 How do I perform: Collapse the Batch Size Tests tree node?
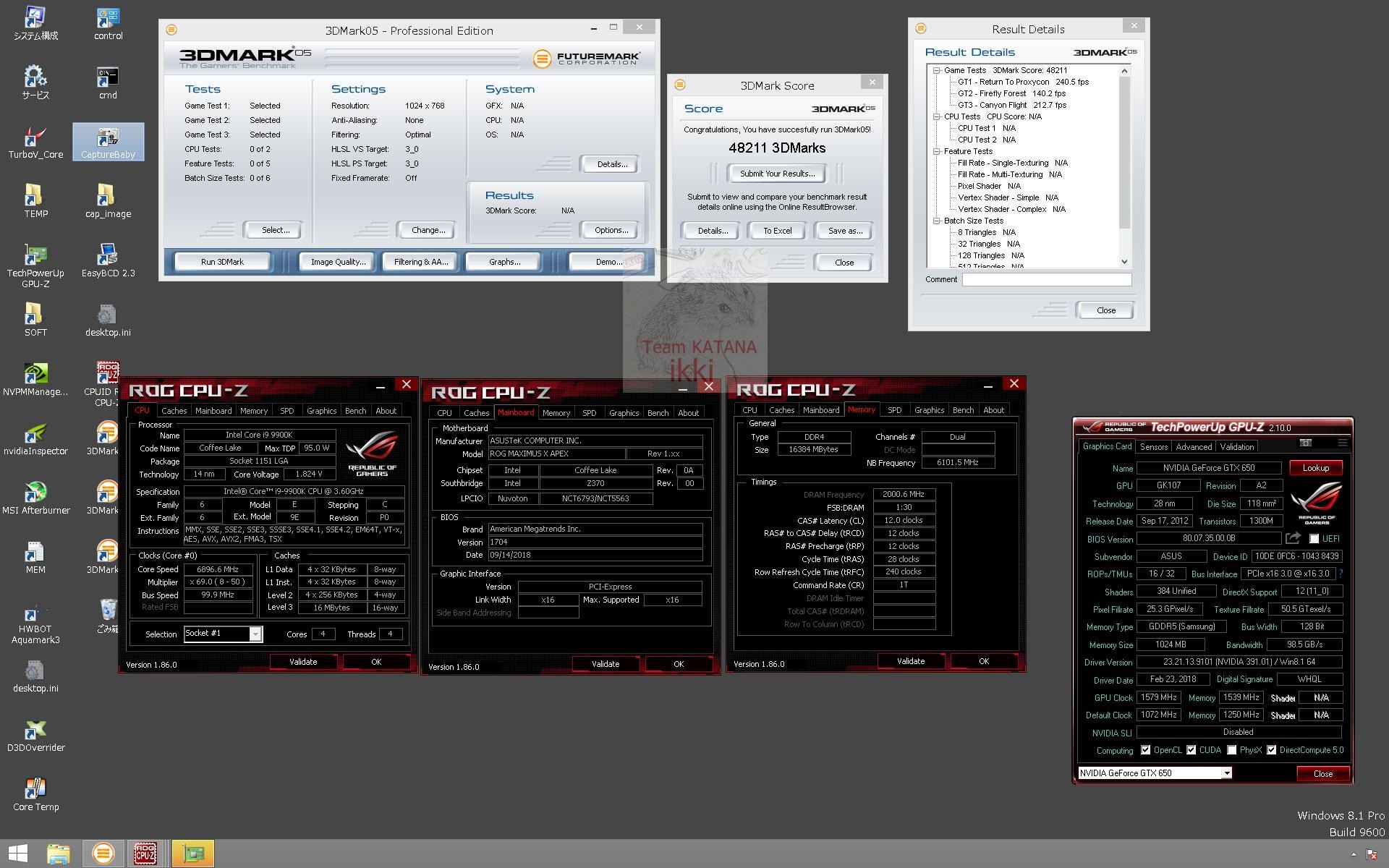936,221
